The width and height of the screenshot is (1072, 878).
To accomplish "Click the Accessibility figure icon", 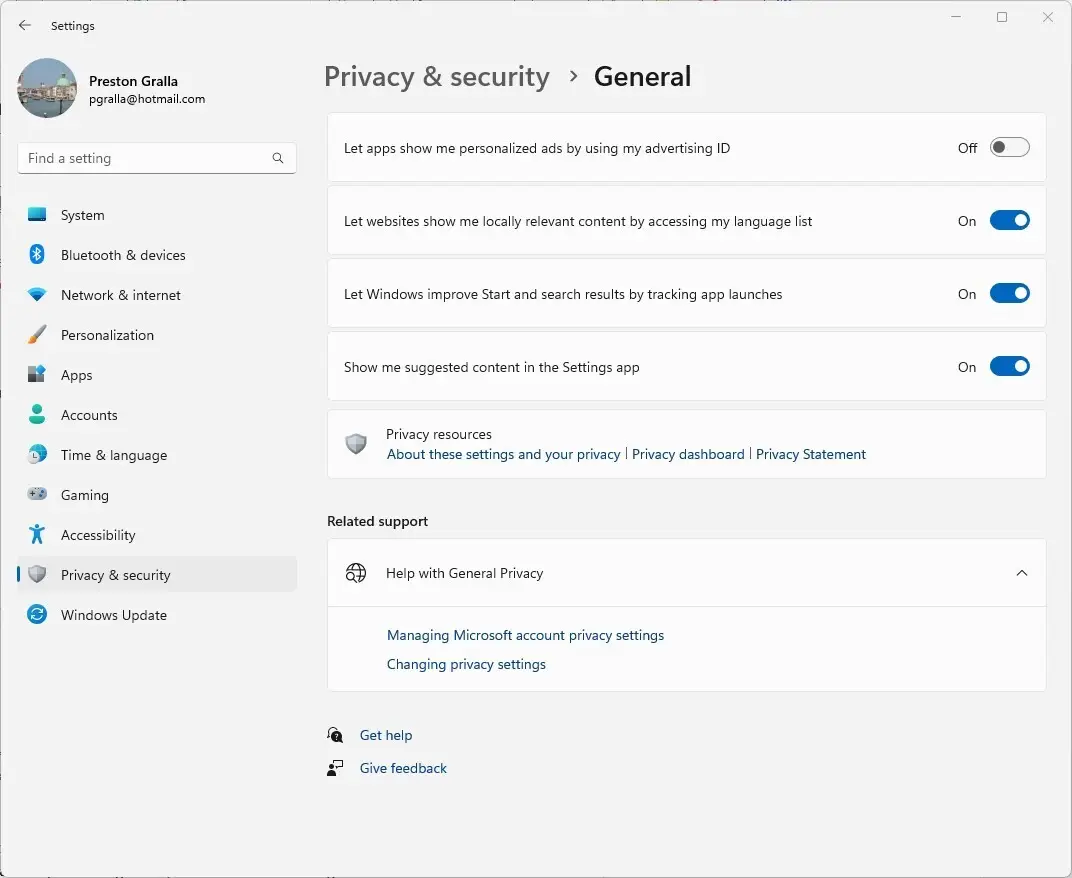I will click(x=37, y=534).
